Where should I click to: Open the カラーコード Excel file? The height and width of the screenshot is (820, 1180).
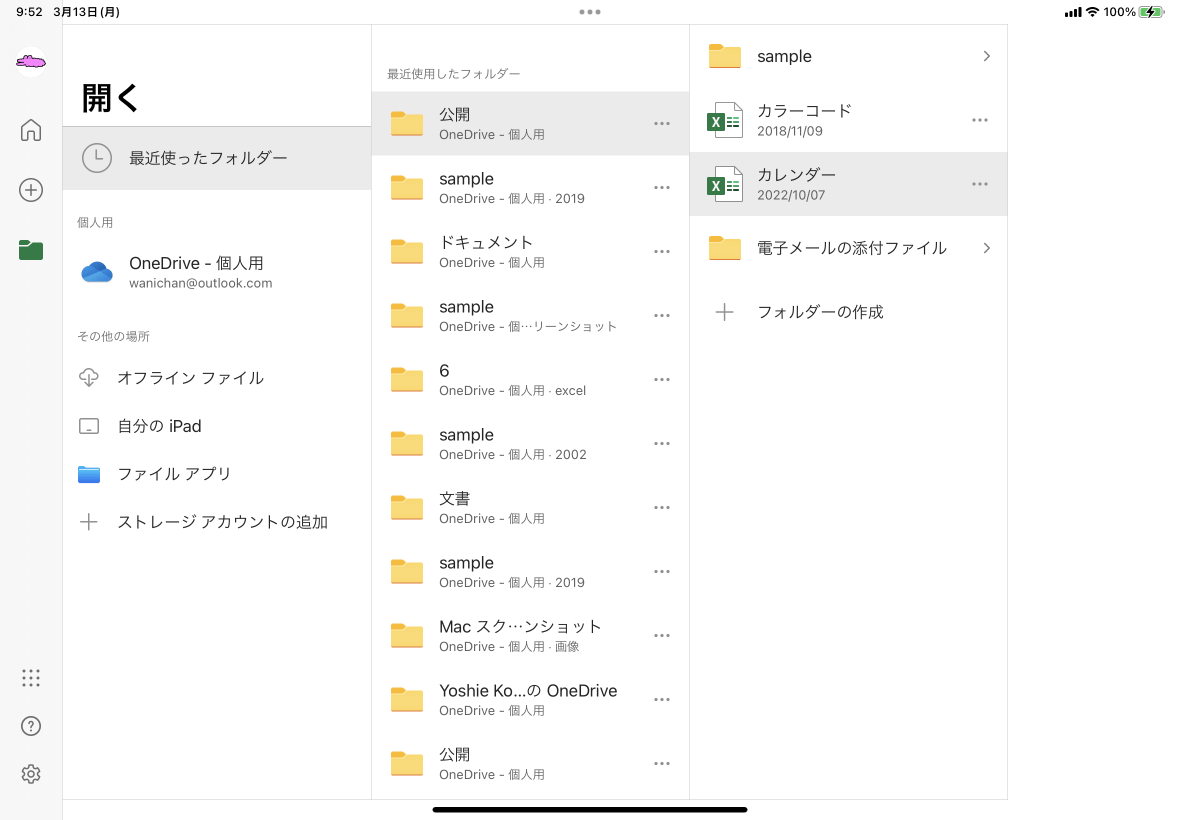[x=804, y=120]
